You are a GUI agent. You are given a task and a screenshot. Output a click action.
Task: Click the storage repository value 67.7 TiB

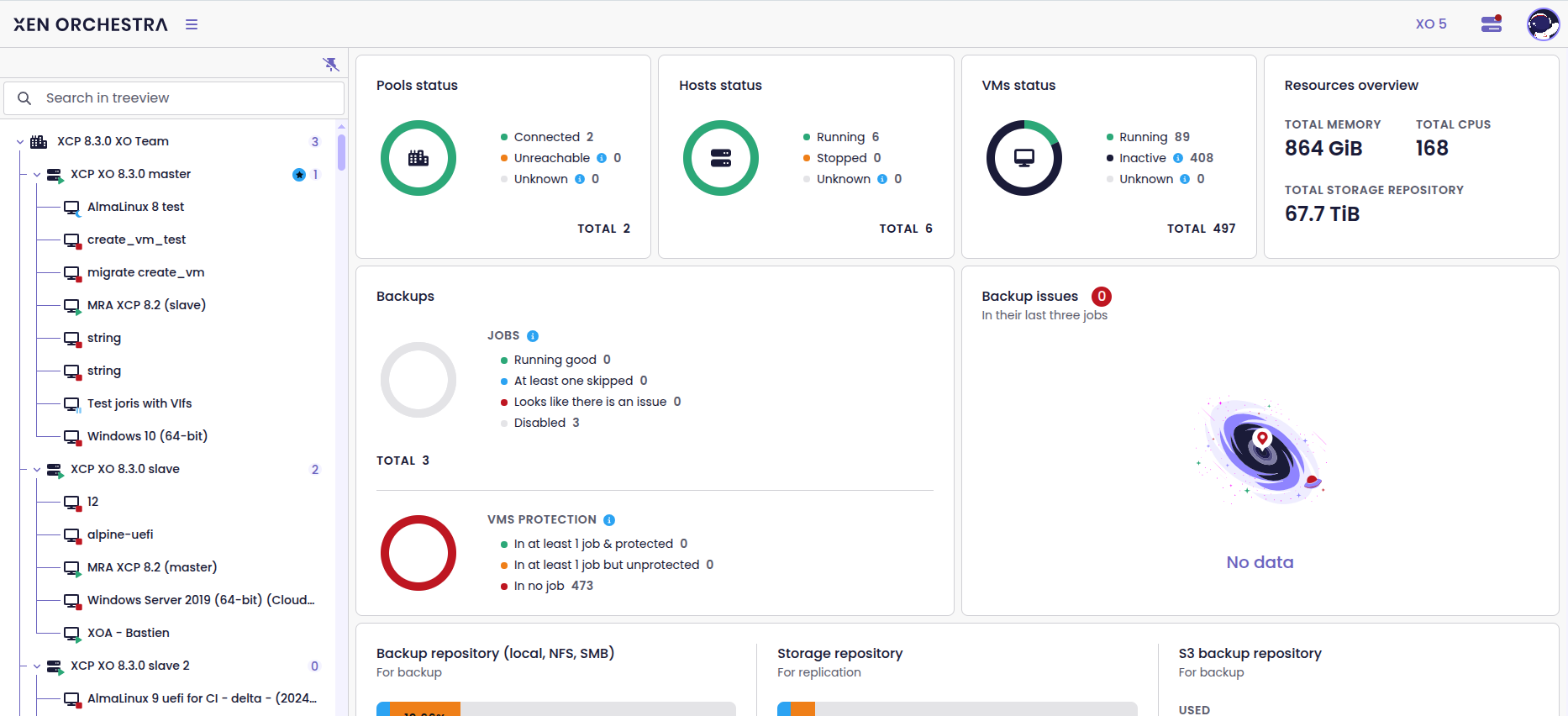point(1322,214)
